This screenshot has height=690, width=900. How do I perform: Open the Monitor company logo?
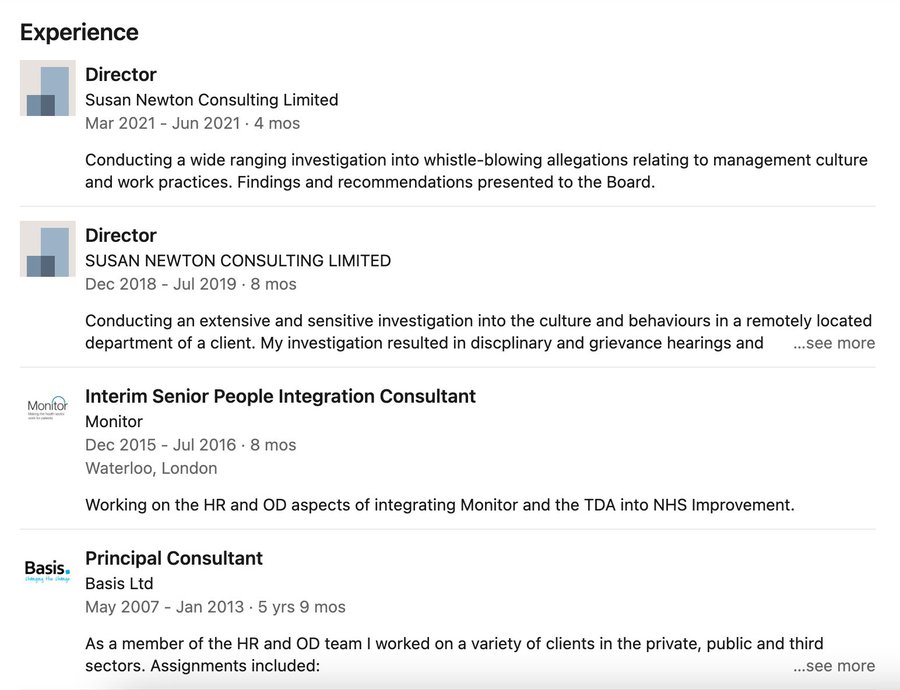47,409
